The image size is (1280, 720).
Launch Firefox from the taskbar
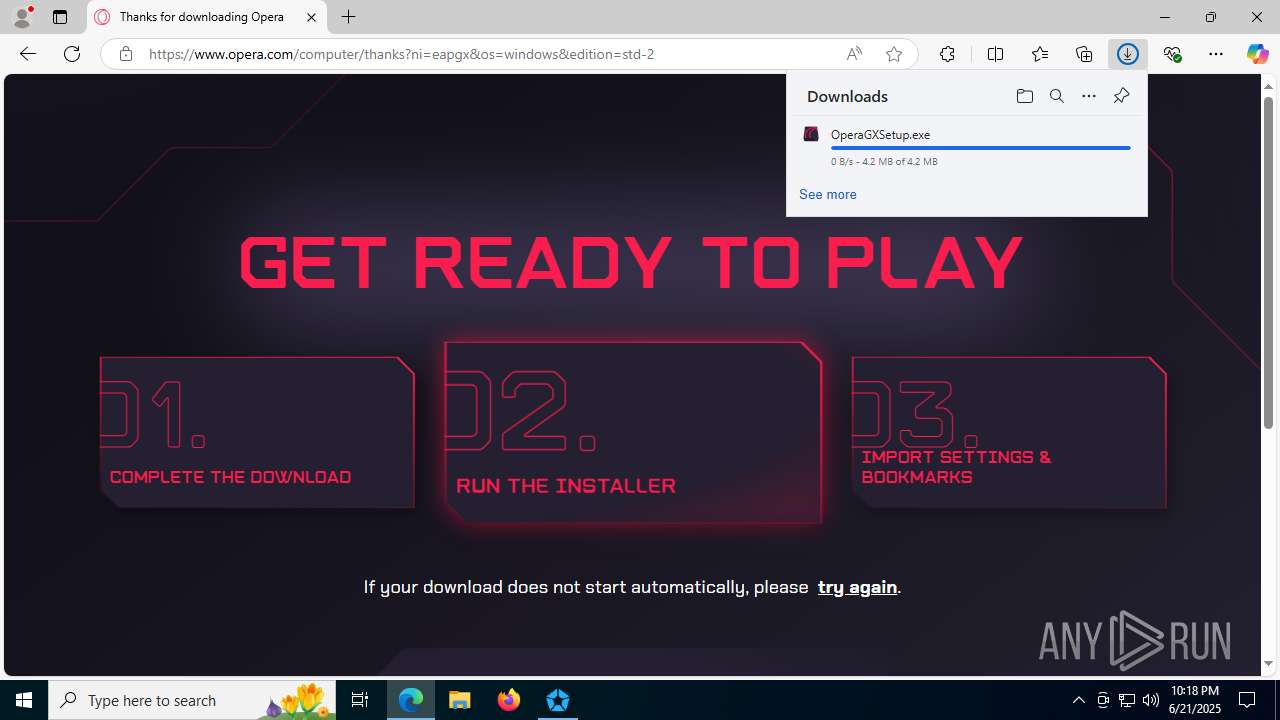click(509, 700)
